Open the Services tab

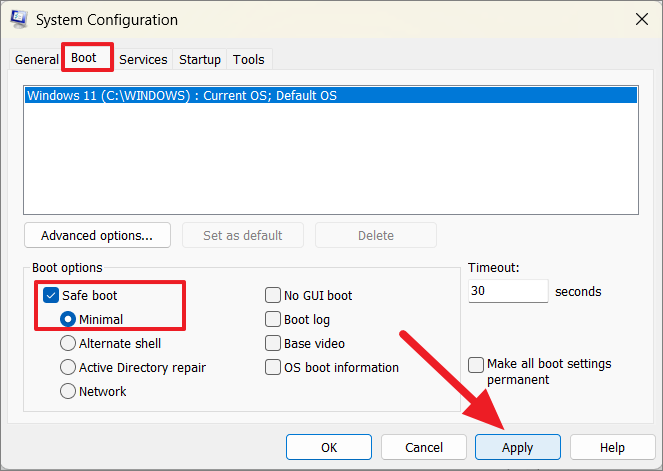(x=143, y=60)
